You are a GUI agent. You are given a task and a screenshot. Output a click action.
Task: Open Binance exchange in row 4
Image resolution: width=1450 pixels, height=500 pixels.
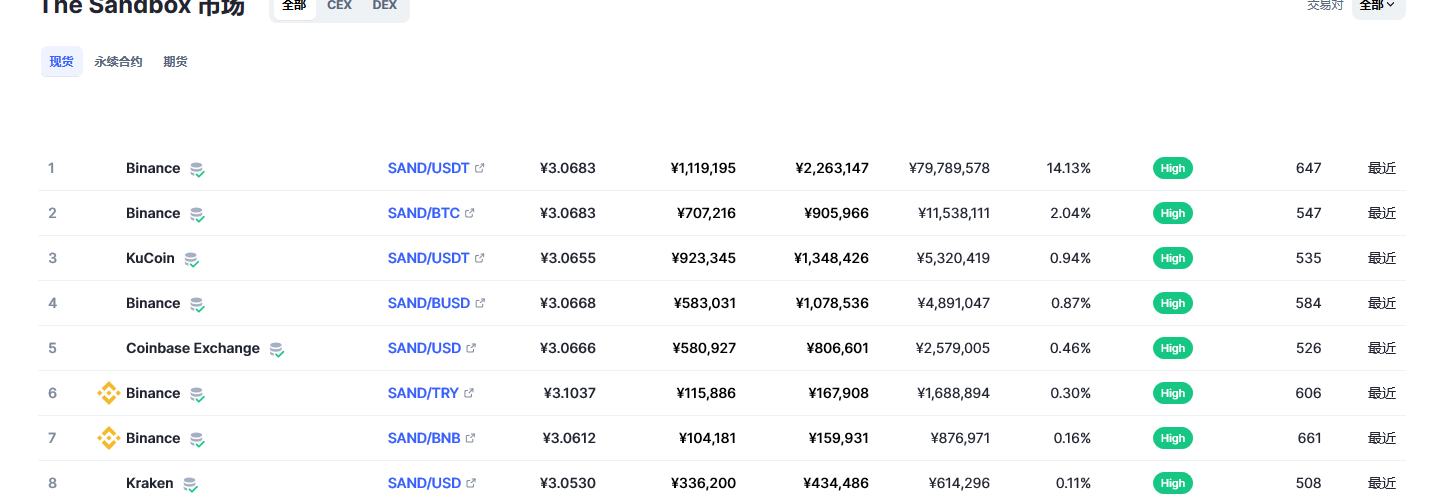pos(153,303)
